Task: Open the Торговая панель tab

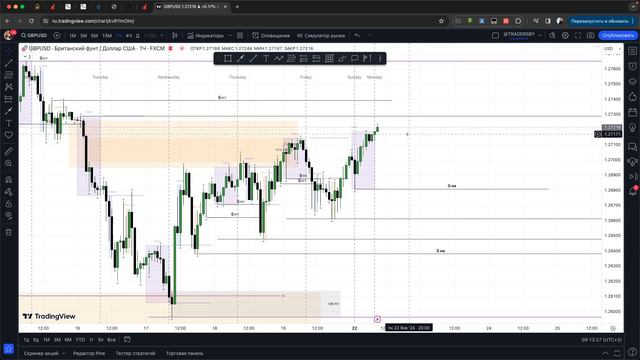Action: [184, 353]
